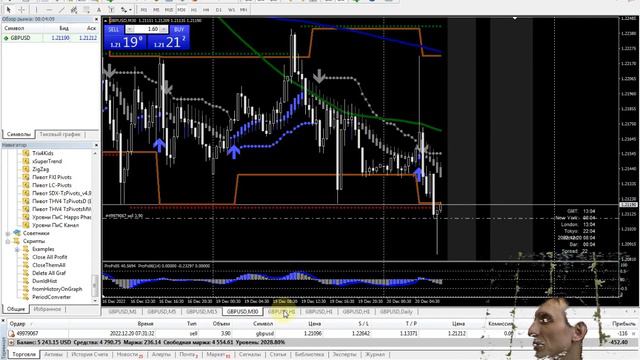Image resolution: width=640 pixels, height=360 pixels.
Task: Select Пивот FXI Pivots indicator
Action: tap(52, 177)
